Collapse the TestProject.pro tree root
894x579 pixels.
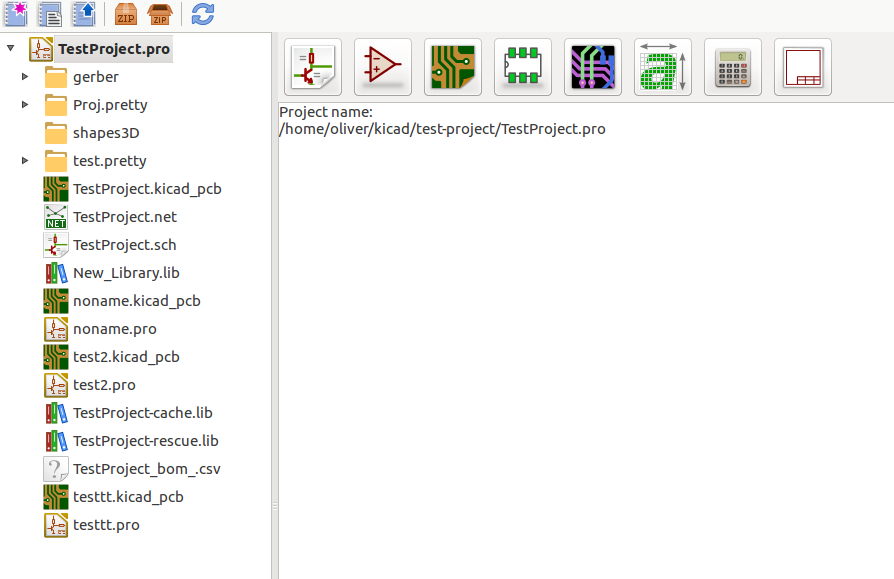[10, 48]
